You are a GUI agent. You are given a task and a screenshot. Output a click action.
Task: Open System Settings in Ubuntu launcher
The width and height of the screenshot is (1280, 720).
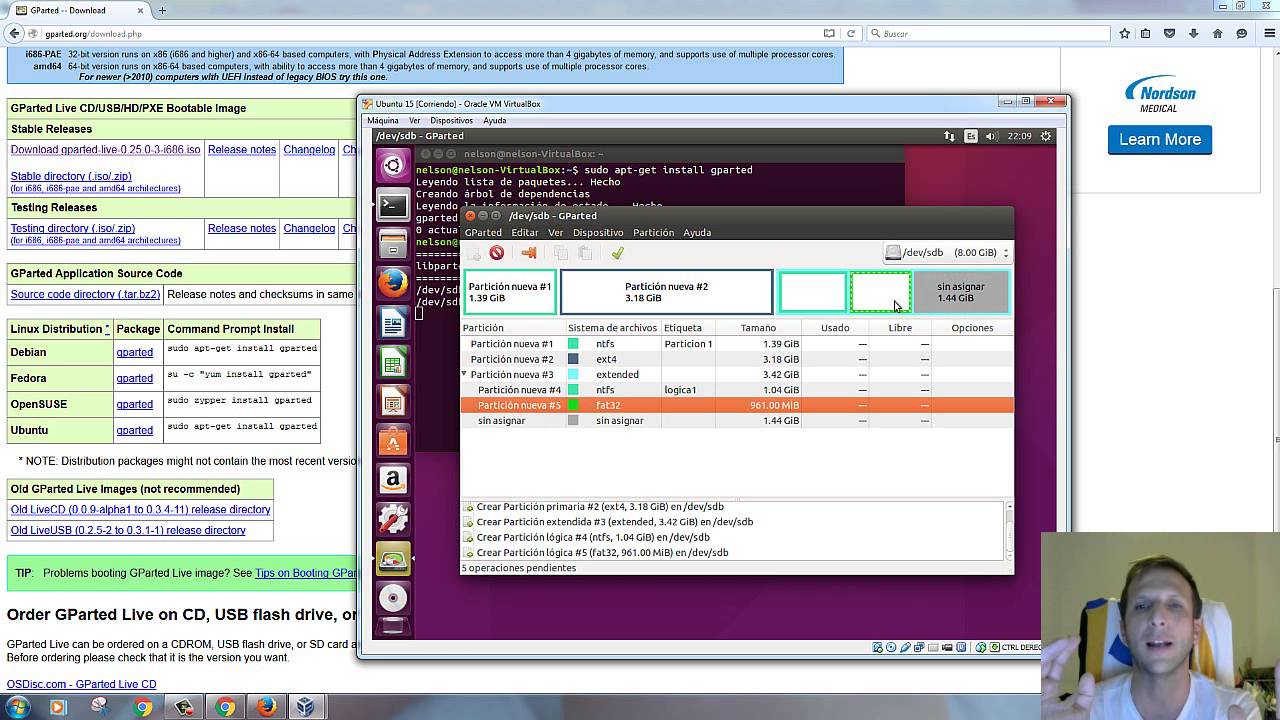click(x=393, y=519)
